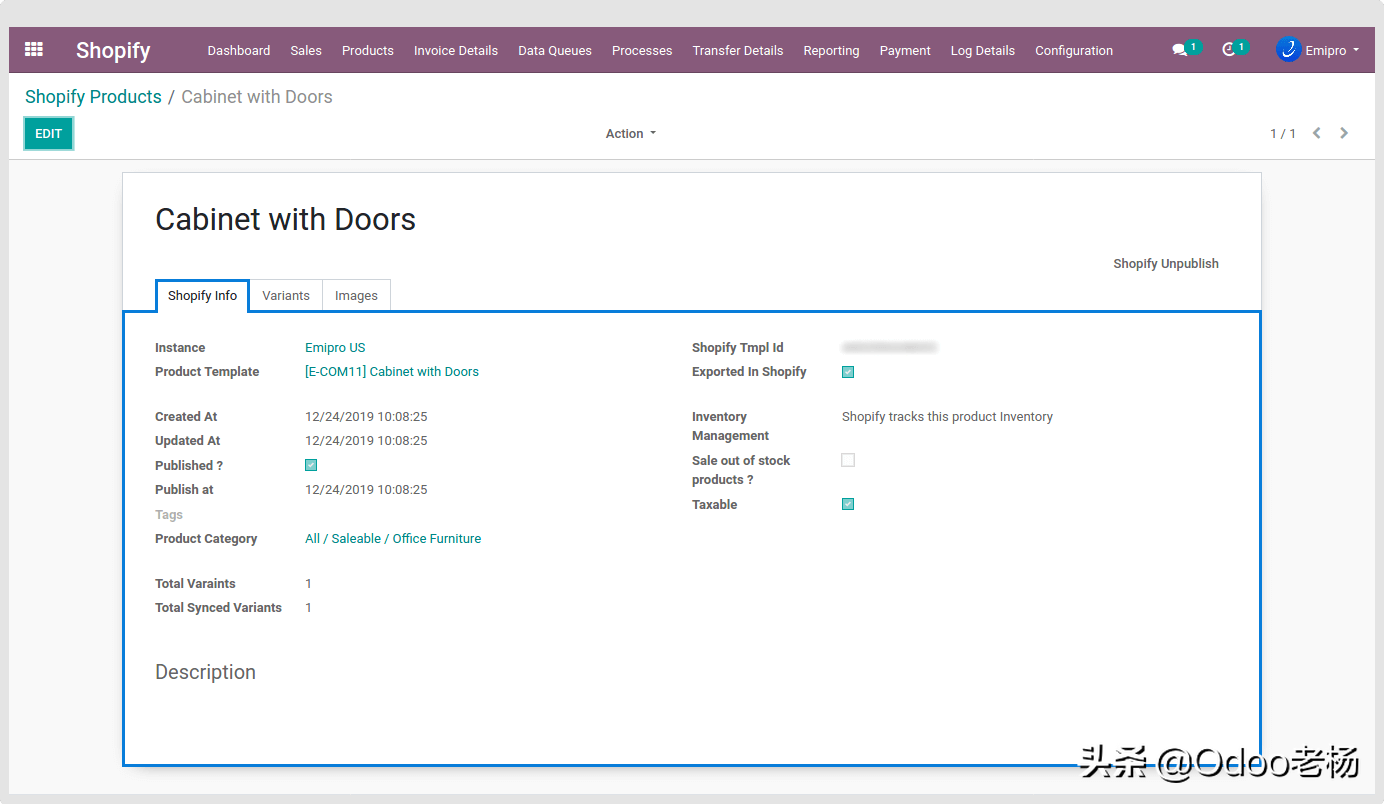Click the blurred Shopify Tmpl Id value
Viewport: 1384px width, 804px height.
click(x=889, y=348)
